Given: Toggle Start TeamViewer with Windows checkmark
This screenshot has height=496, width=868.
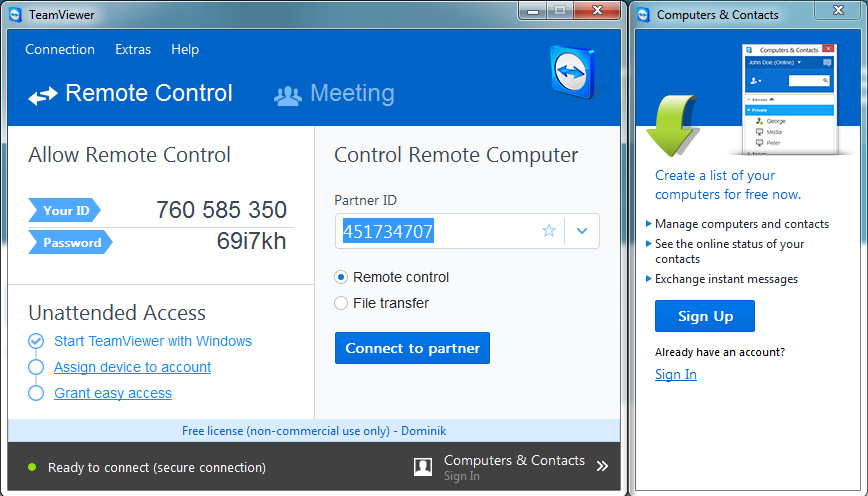Looking at the screenshot, I should pos(36,341).
